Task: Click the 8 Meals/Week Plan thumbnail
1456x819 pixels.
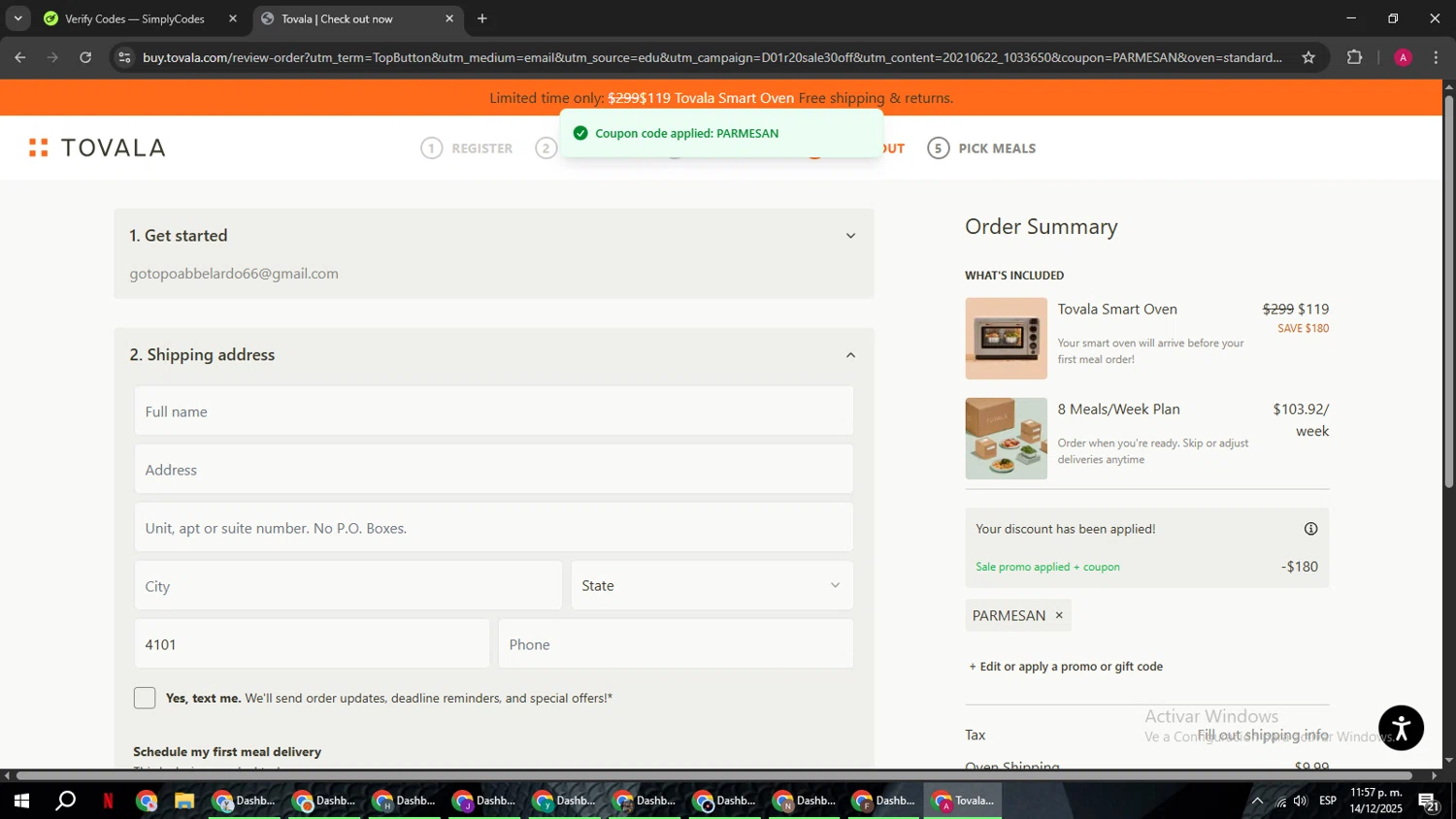Action: (x=1006, y=439)
